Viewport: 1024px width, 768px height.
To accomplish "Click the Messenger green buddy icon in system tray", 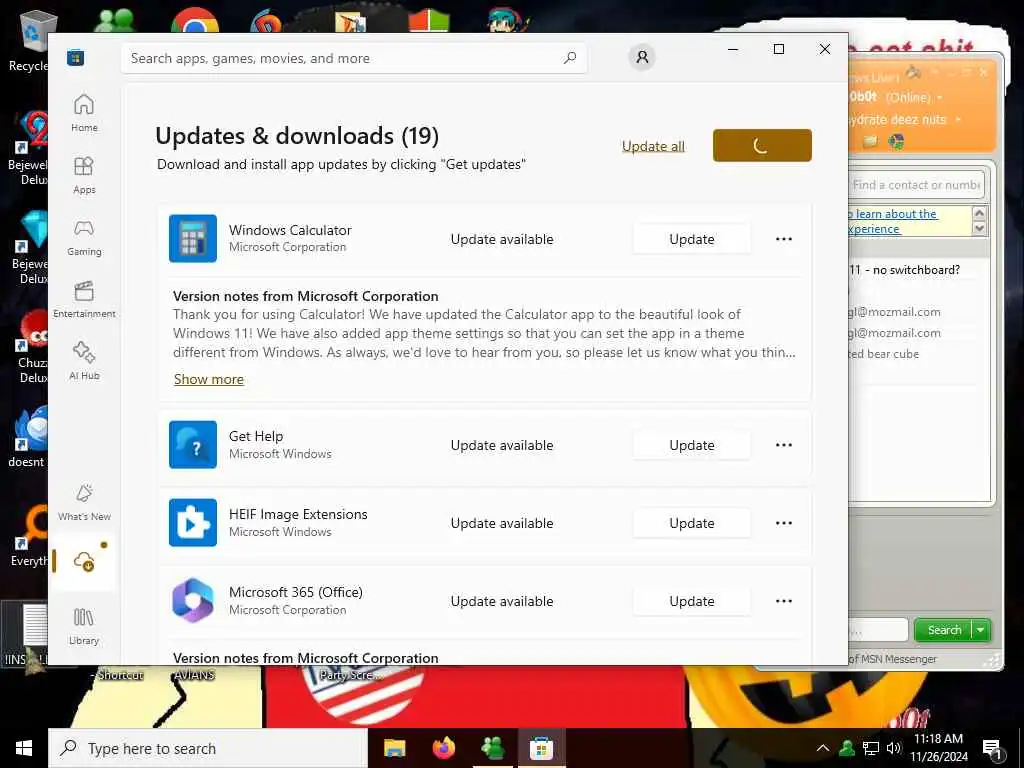I will (x=847, y=748).
